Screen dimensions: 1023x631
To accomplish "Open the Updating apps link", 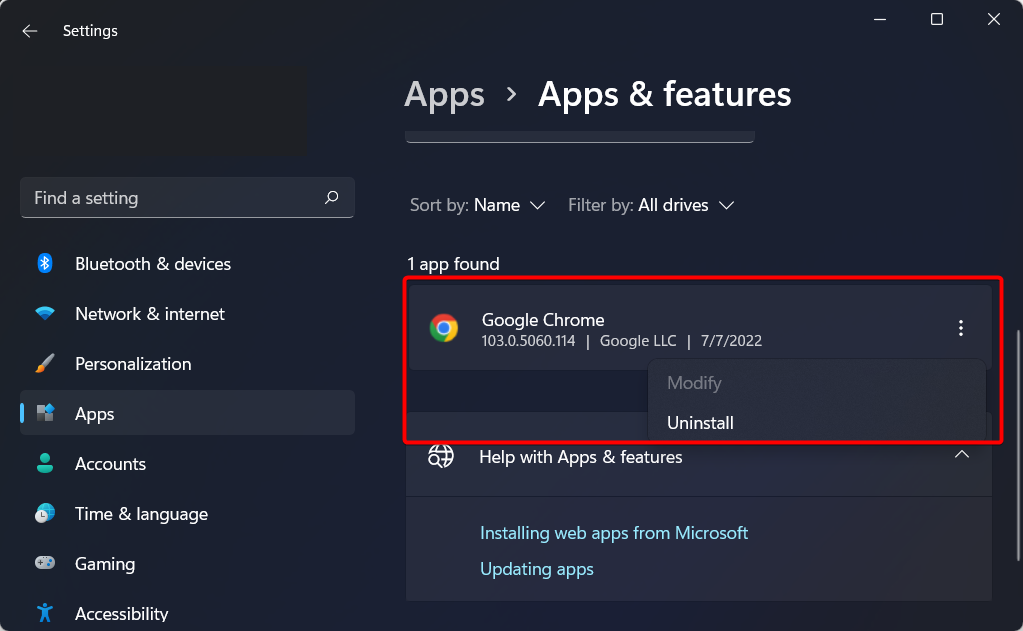I will [537, 569].
